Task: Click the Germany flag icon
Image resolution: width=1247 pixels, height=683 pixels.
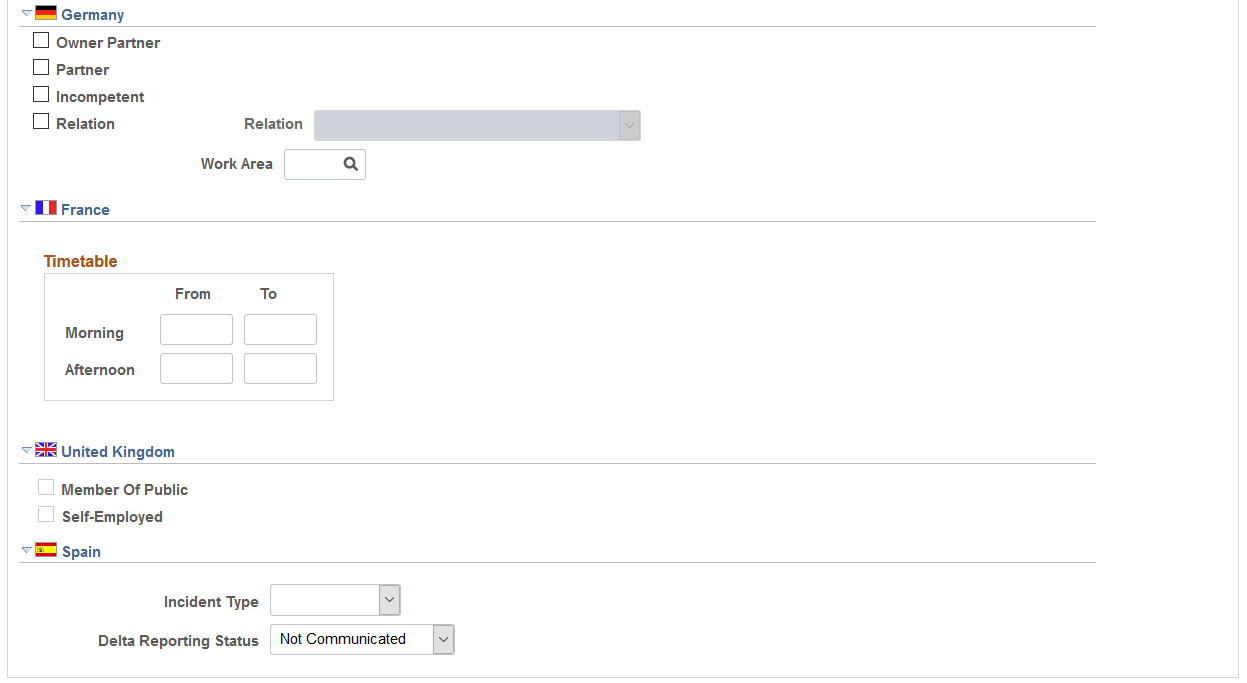Action: pos(46,13)
